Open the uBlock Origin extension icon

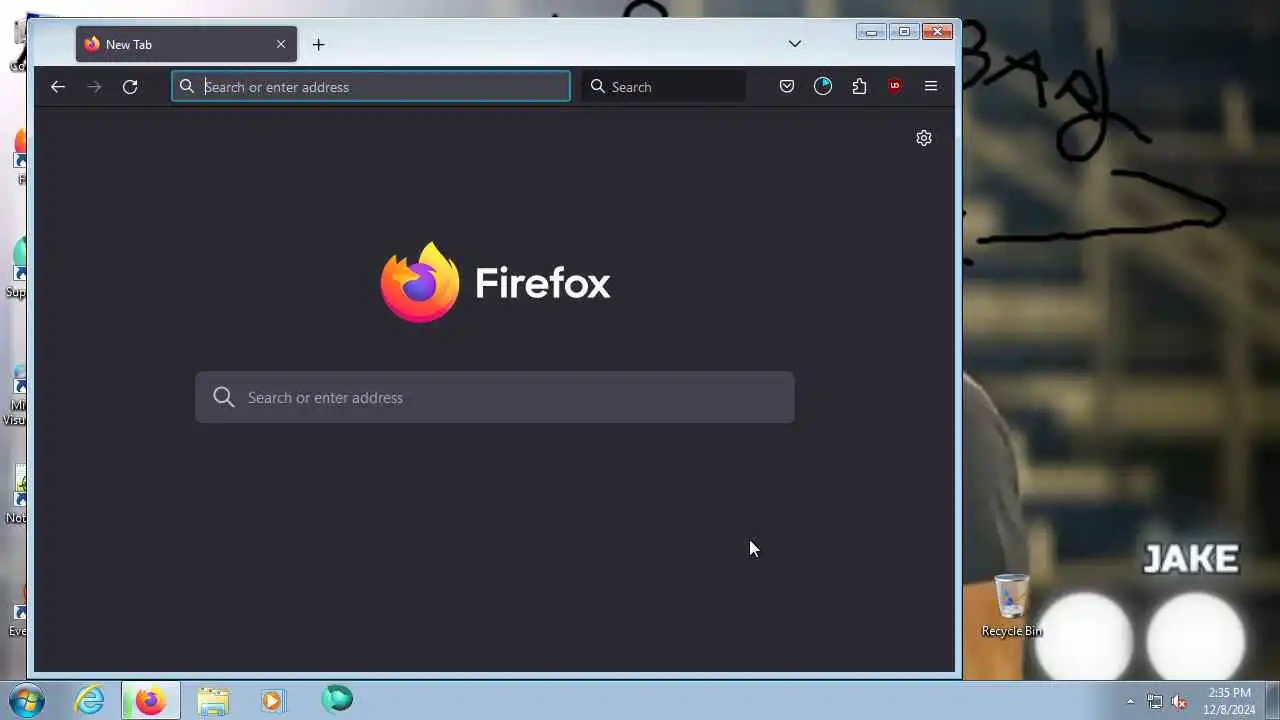click(x=895, y=87)
